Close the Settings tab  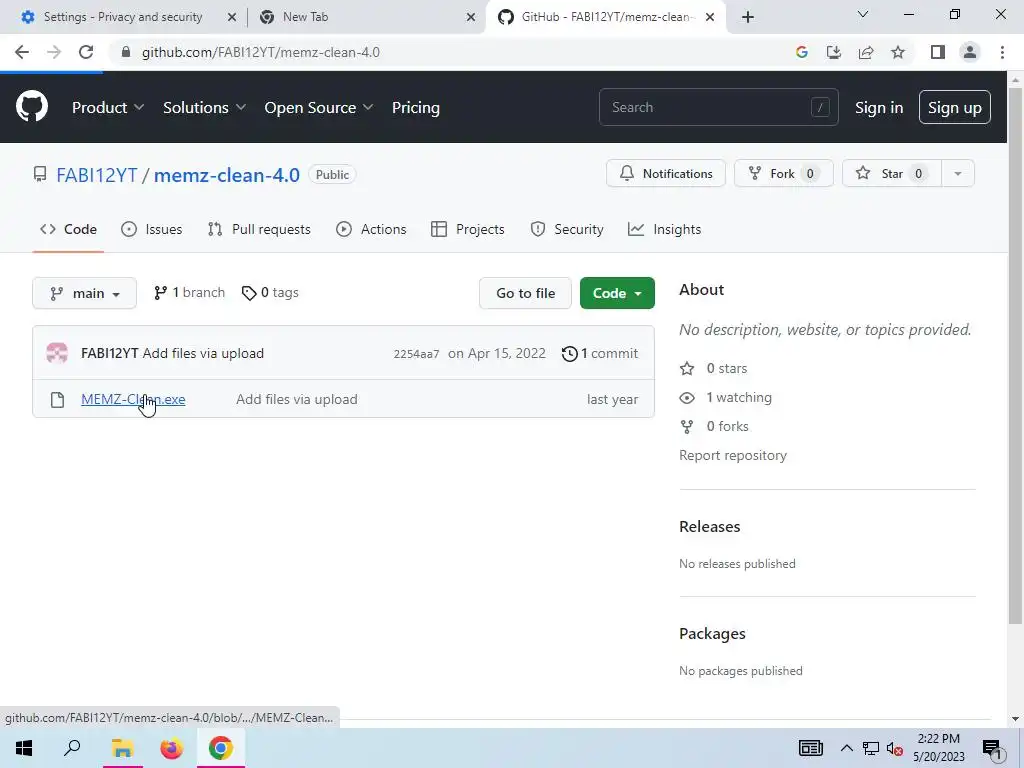(x=232, y=18)
